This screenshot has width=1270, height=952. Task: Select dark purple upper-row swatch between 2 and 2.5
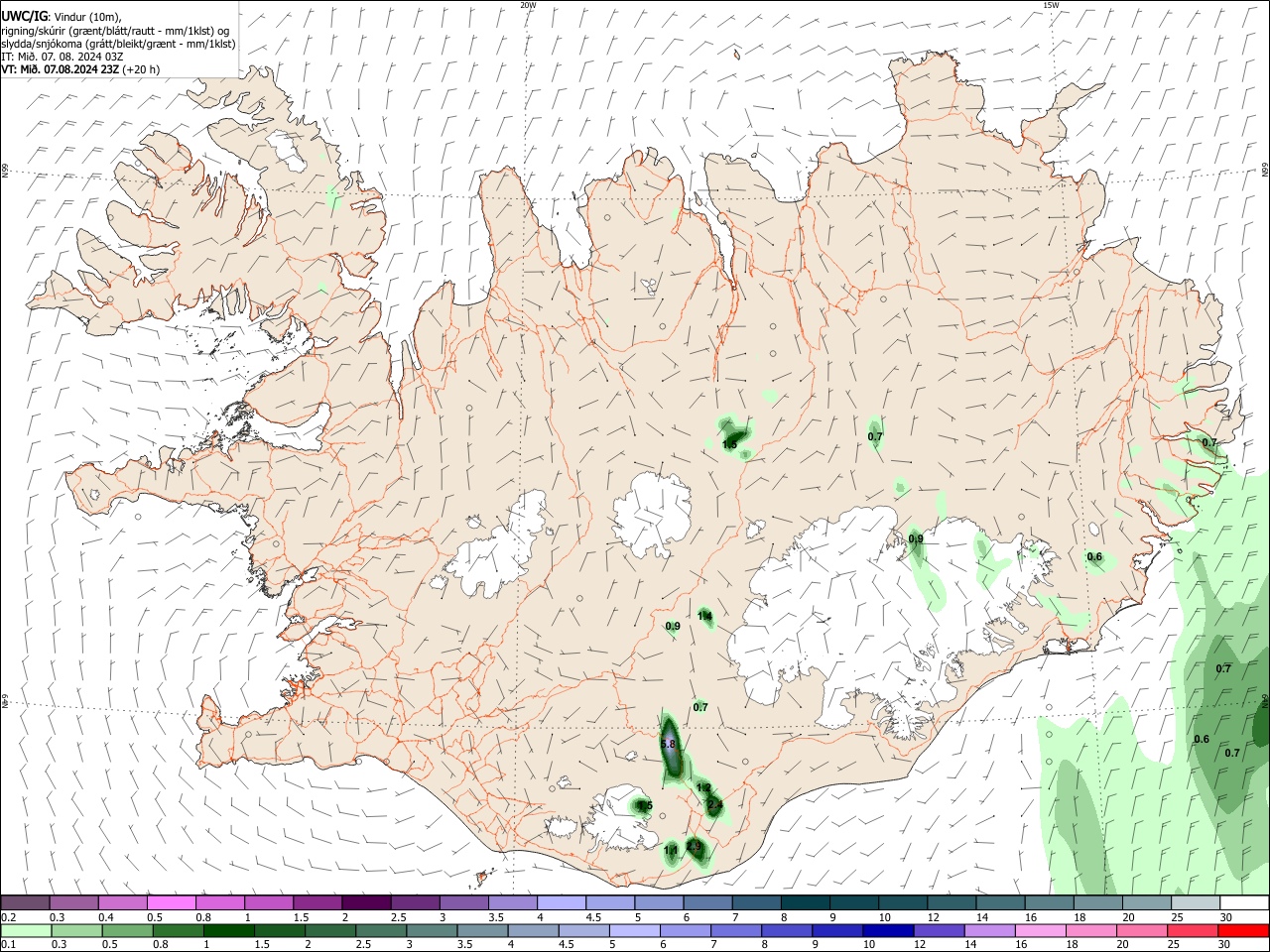tap(366, 902)
